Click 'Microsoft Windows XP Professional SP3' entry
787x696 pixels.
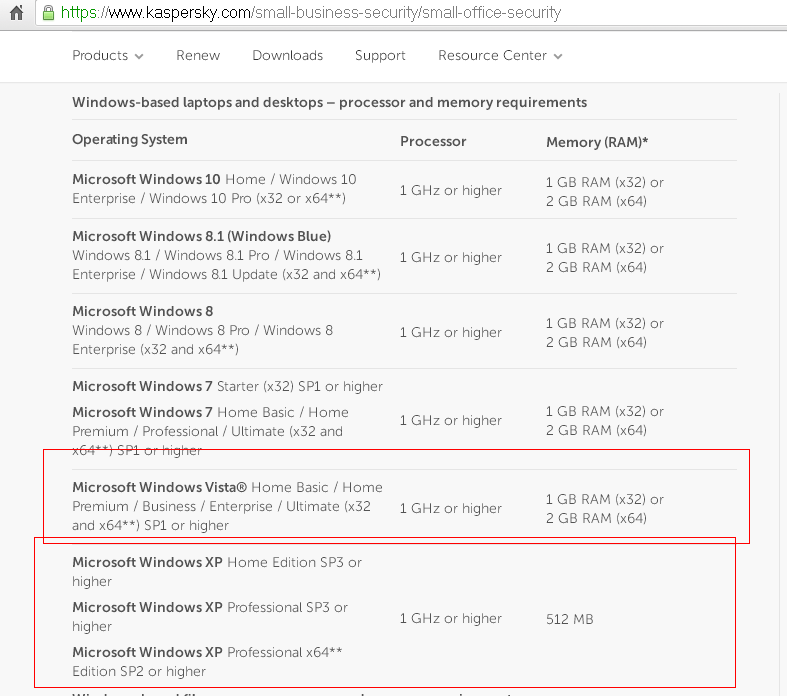[x=210, y=617]
